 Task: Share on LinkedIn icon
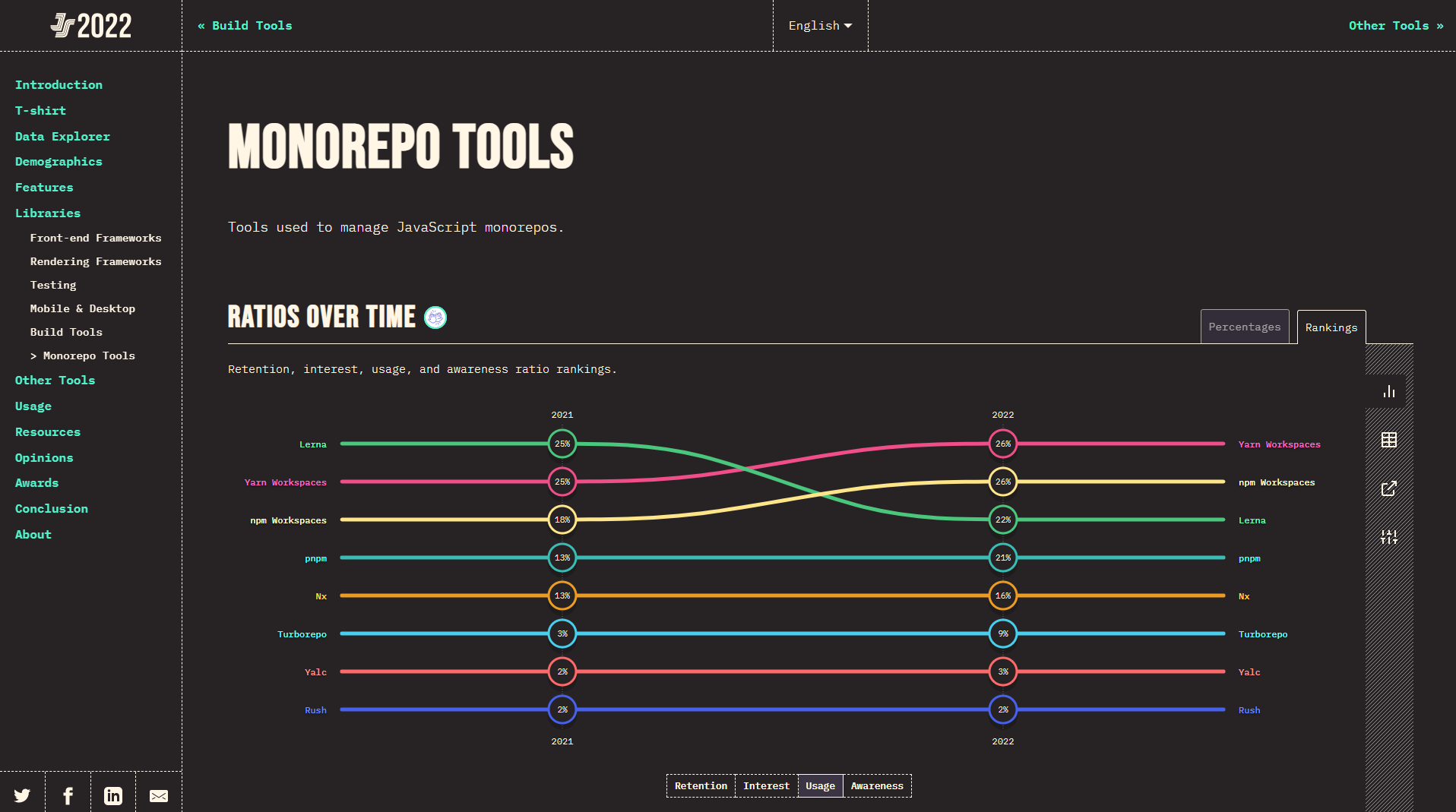(113, 795)
